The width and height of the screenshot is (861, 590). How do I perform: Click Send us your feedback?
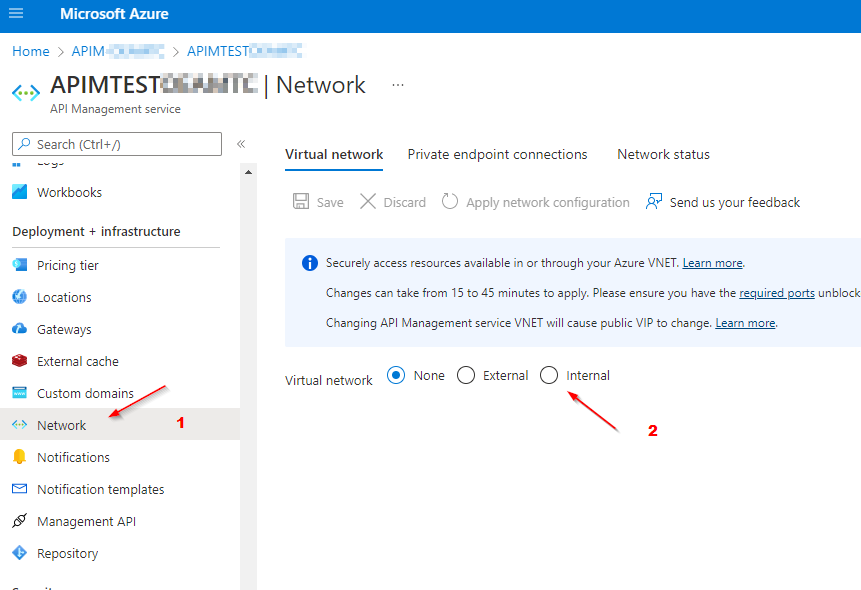pos(735,202)
